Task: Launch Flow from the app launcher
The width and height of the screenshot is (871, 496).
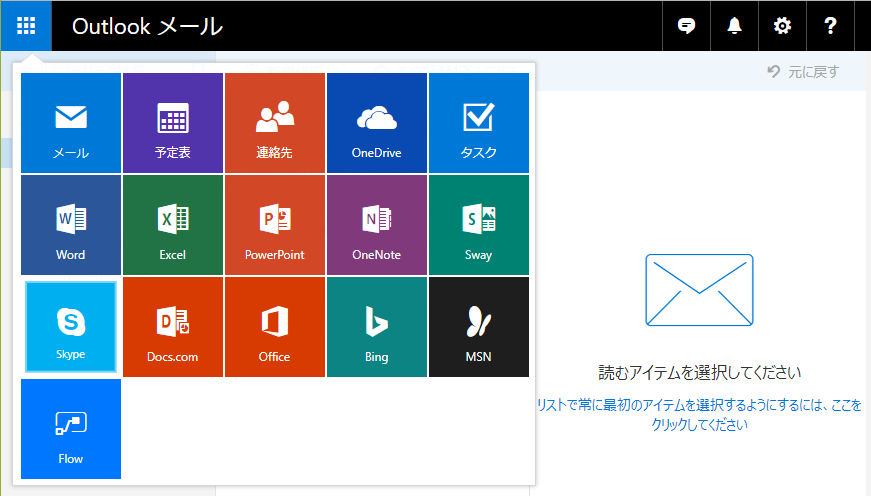Action: click(71, 429)
